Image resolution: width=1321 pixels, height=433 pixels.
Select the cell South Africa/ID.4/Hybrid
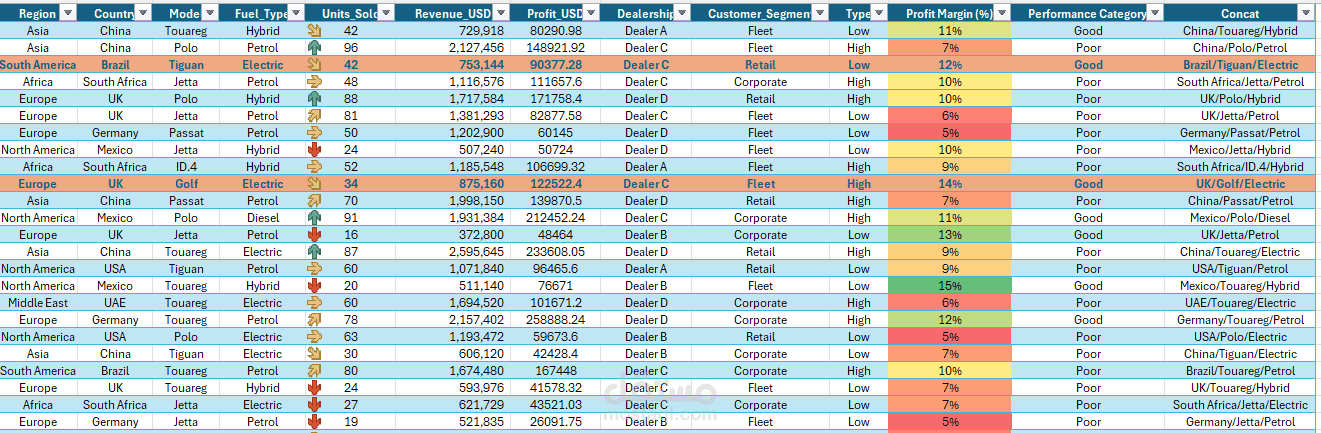[x=1241, y=167]
